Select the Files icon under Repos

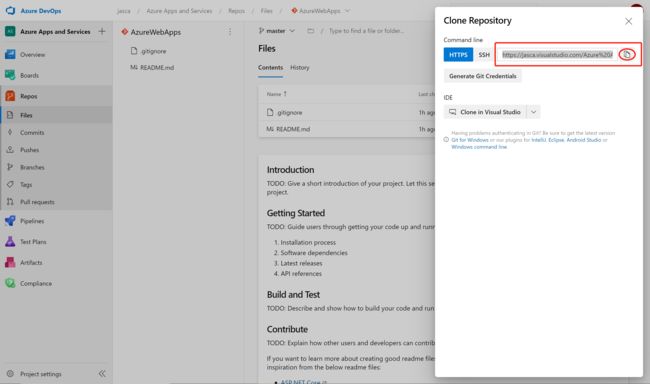(x=10, y=115)
